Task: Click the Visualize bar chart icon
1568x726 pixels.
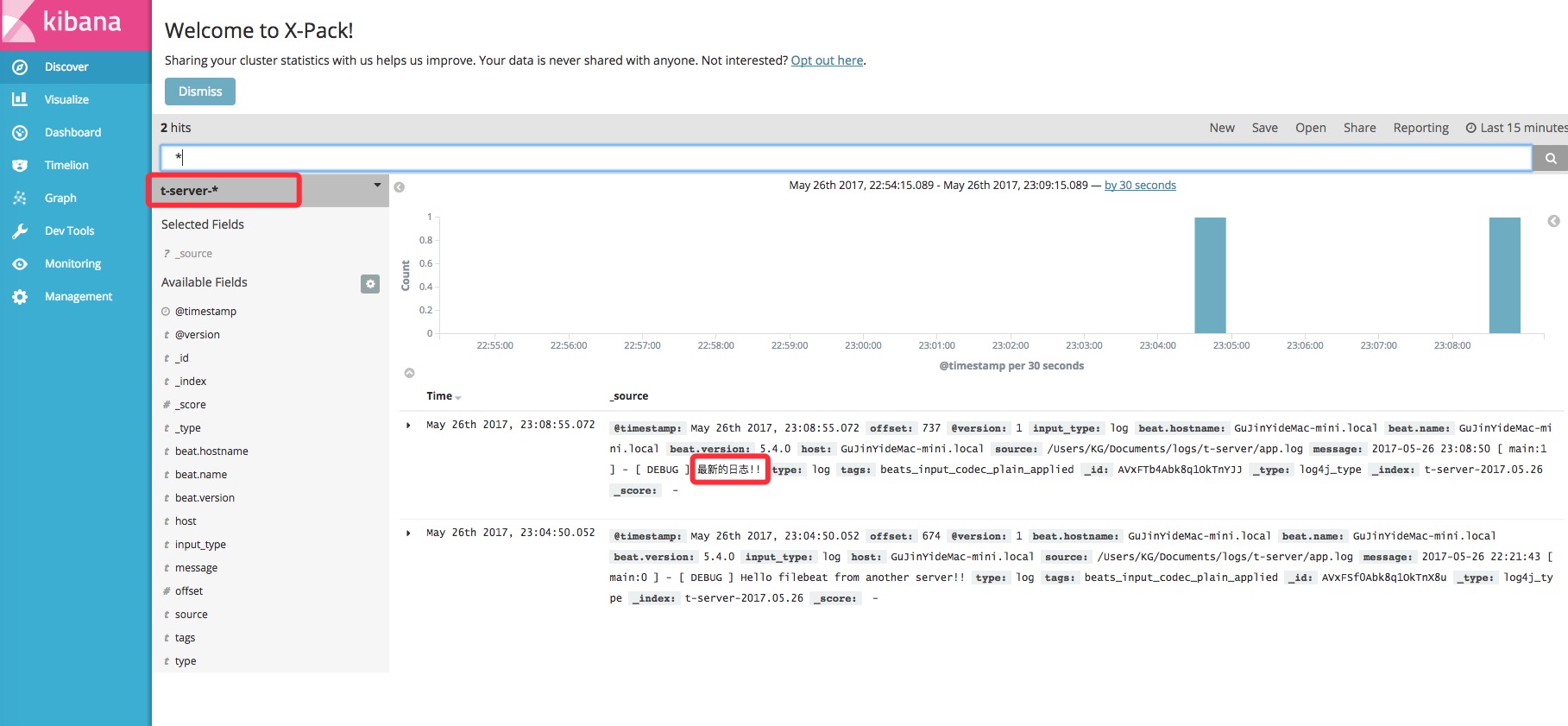Action: click(20, 100)
